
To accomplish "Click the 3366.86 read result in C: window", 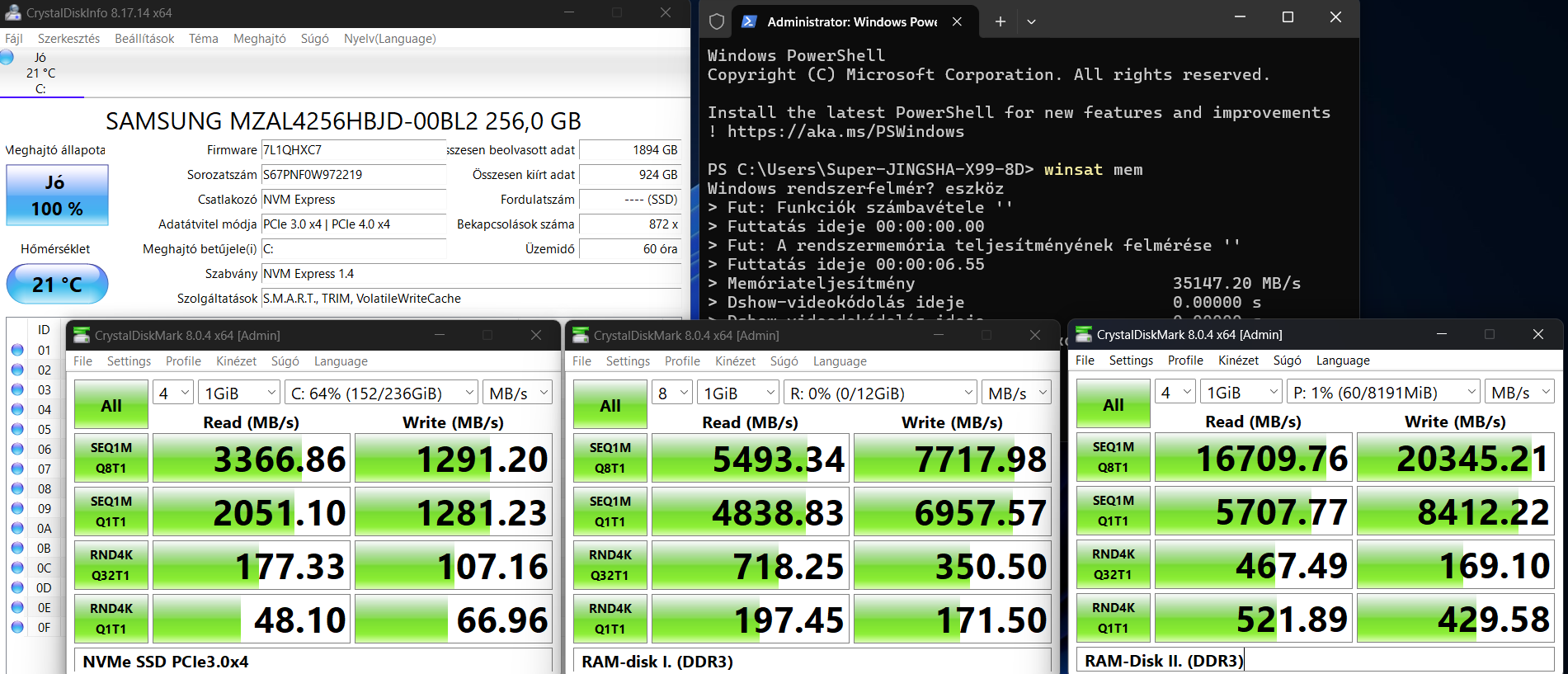I will (x=250, y=458).
